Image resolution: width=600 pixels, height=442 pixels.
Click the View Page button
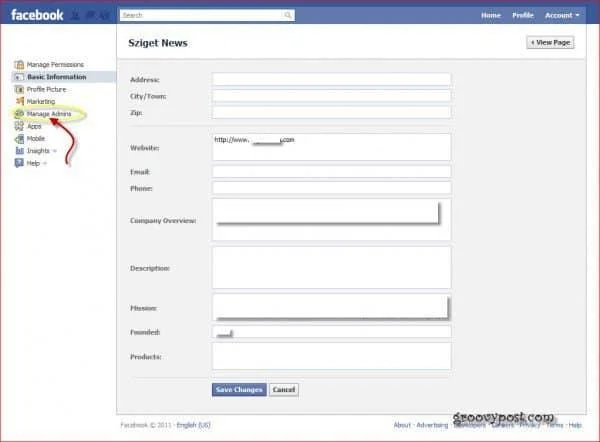(550, 42)
